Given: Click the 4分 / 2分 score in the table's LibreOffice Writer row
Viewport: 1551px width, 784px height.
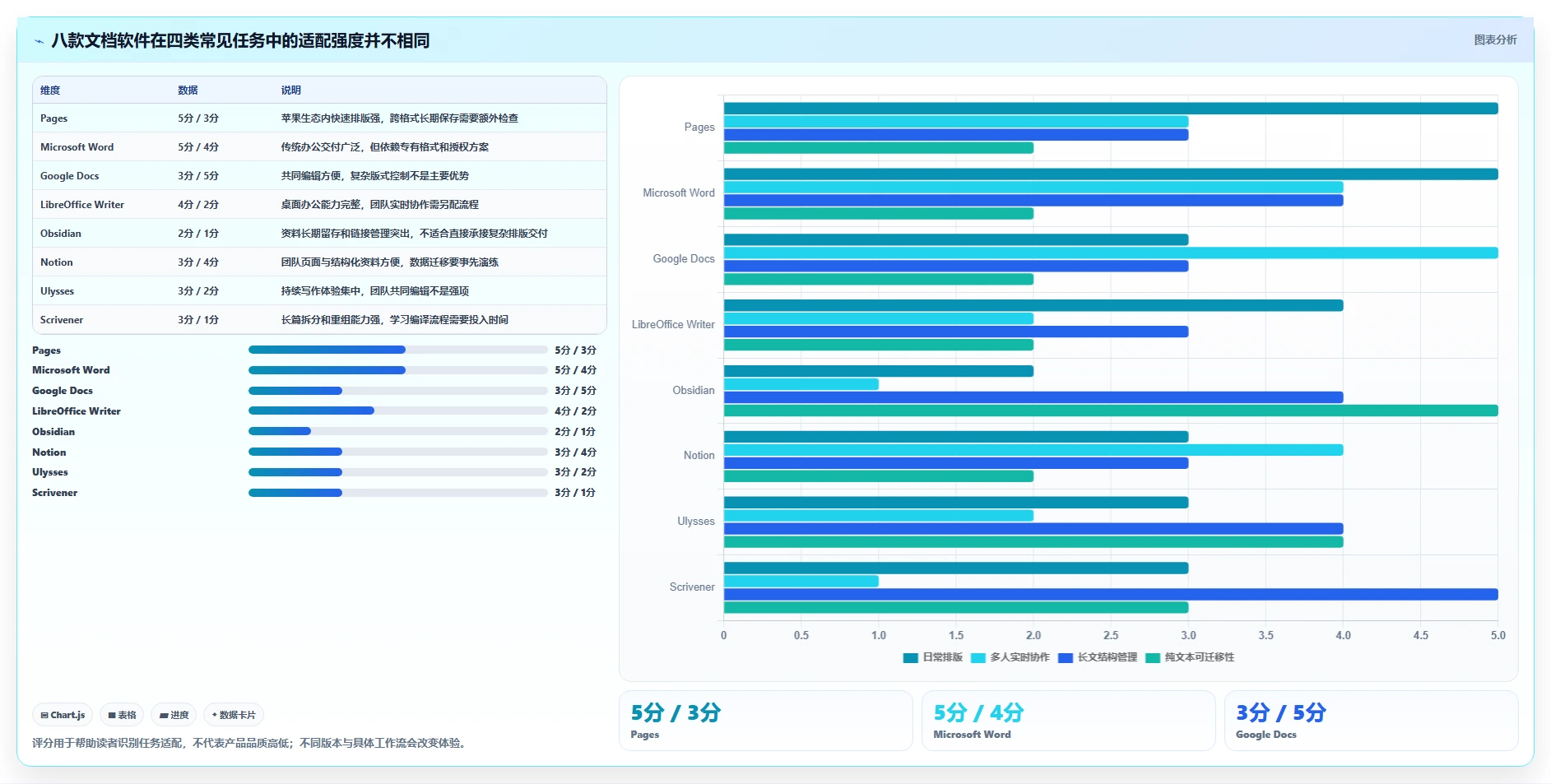Looking at the screenshot, I should click(x=198, y=205).
